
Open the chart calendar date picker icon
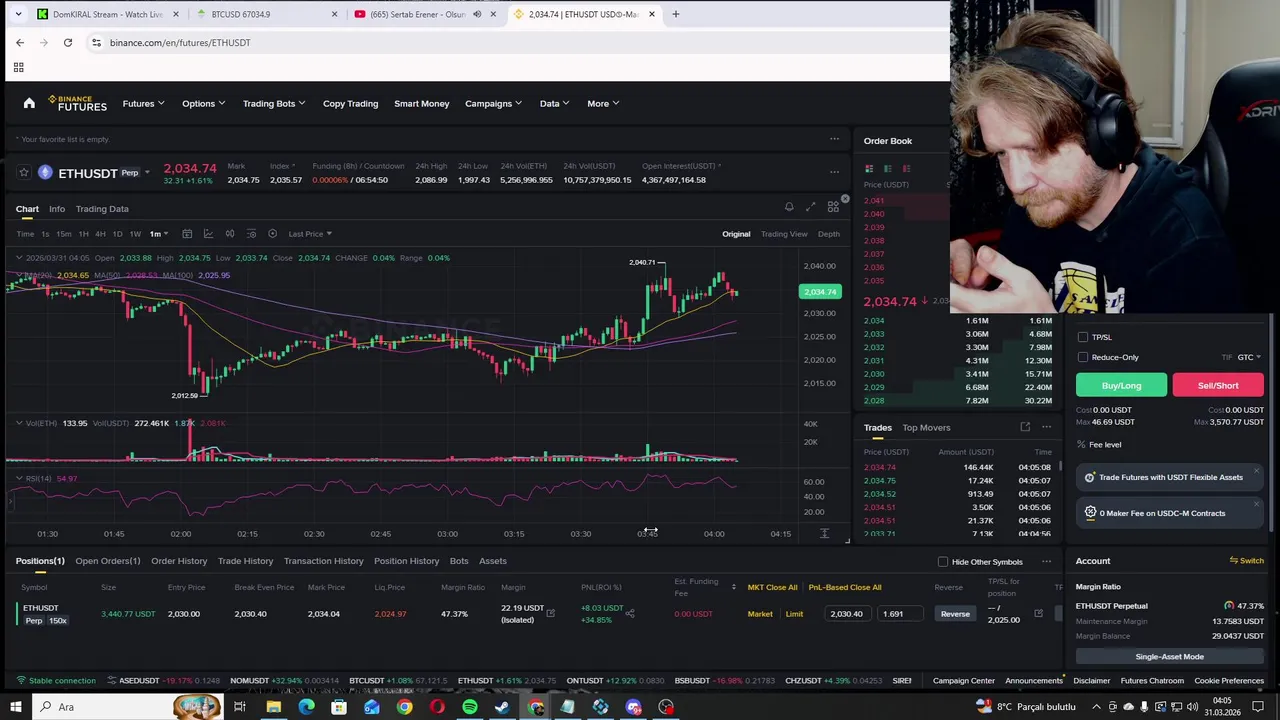coord(187,234)
